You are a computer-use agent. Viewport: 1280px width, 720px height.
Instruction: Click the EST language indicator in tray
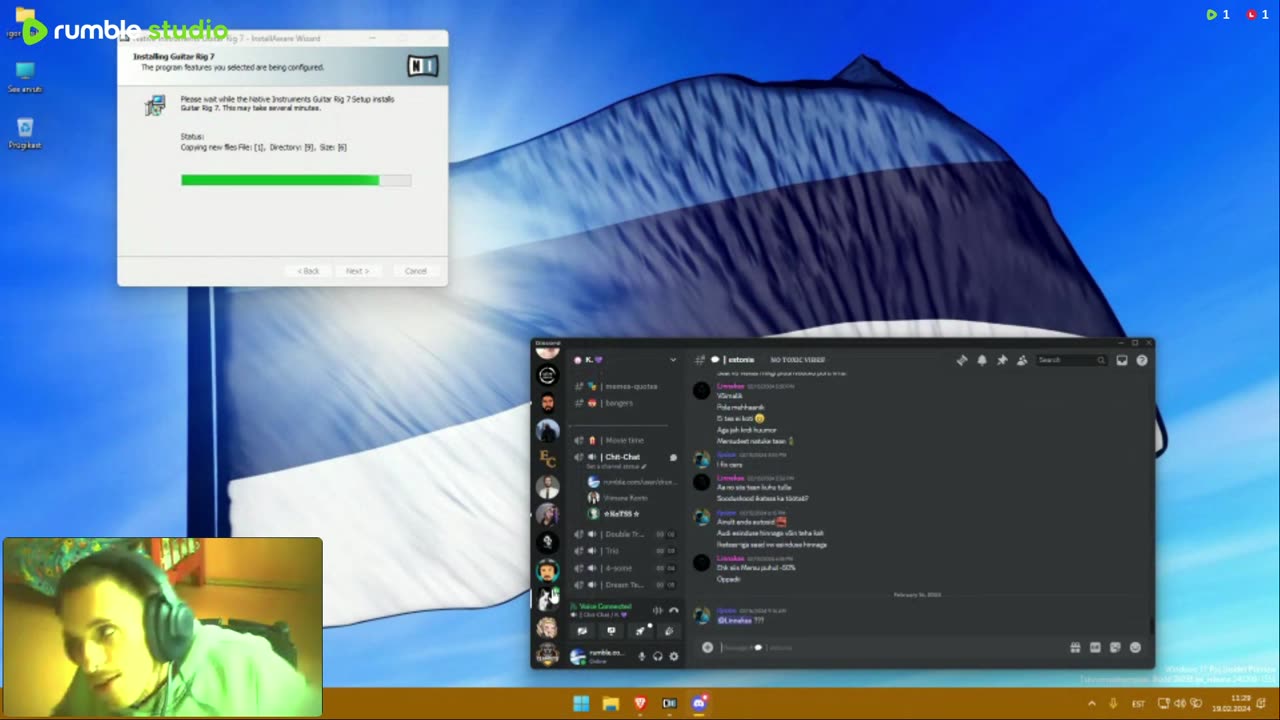pos(1138,704)
